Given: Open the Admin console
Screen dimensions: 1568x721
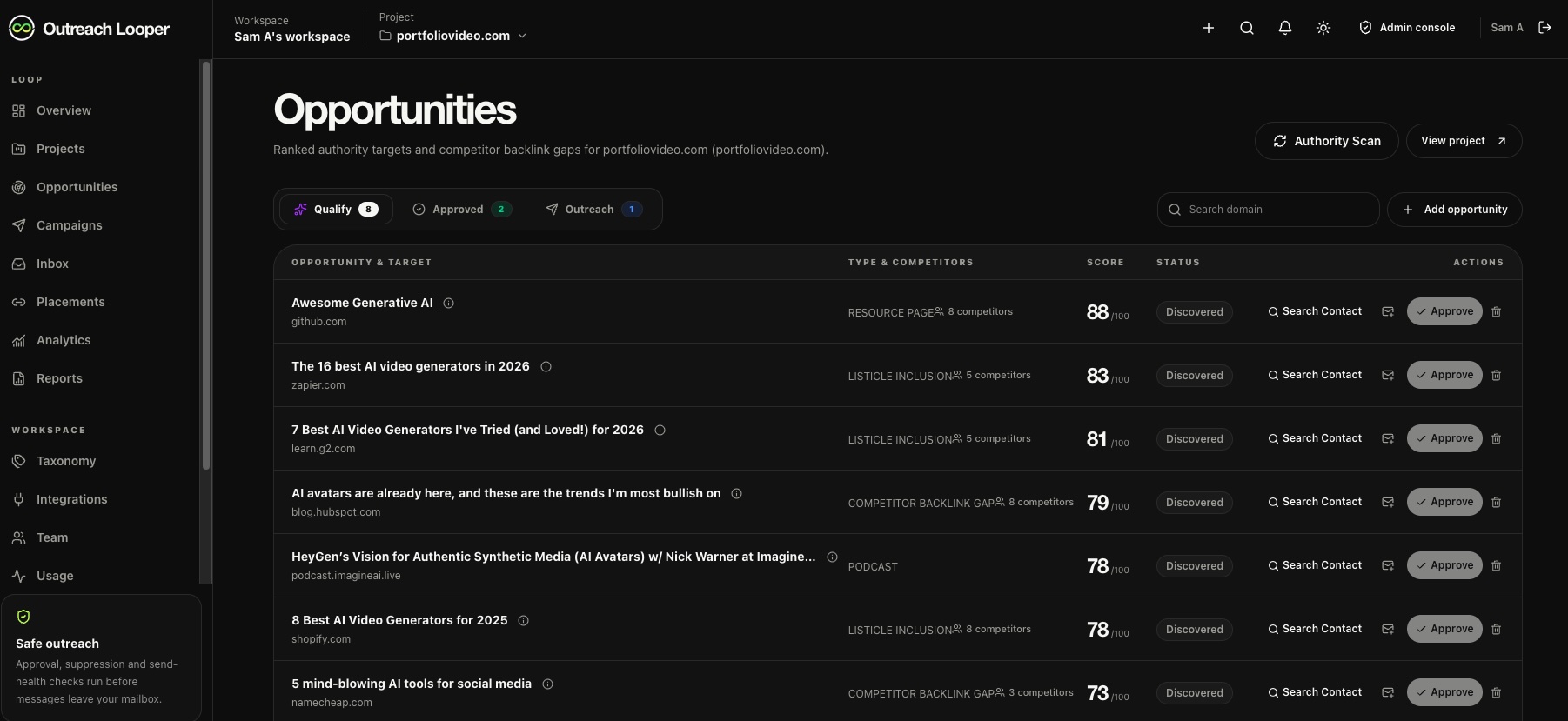Looking at the screenshot, I should [x=1407, y=28].
